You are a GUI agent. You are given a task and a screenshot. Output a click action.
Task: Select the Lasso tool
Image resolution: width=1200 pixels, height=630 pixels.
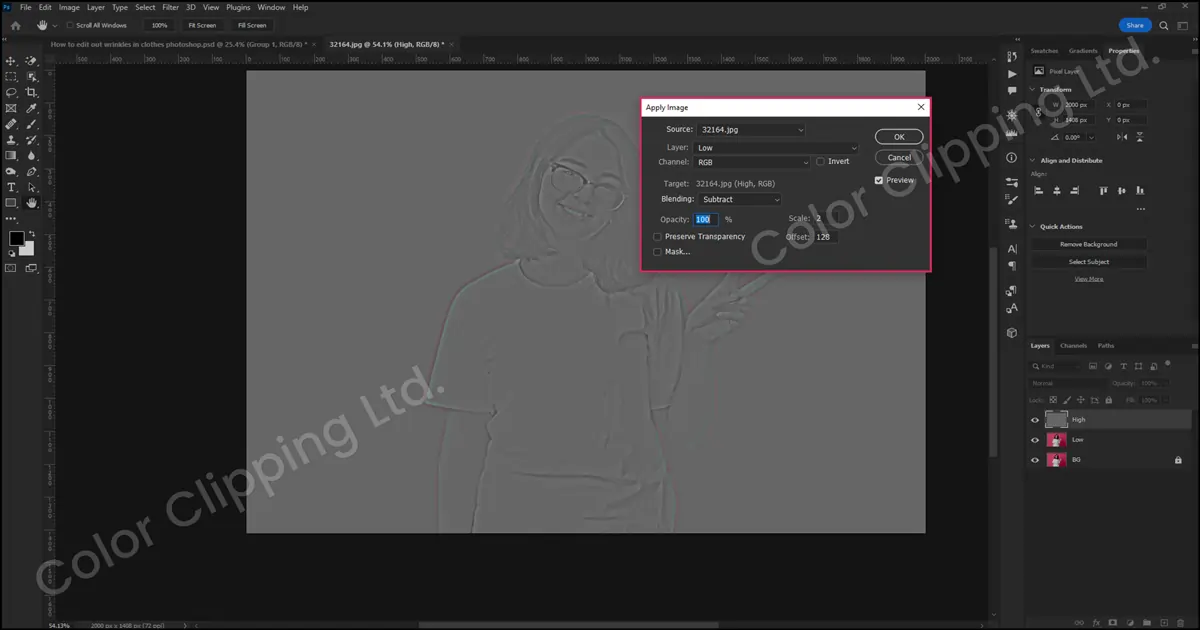pos(11,92)
